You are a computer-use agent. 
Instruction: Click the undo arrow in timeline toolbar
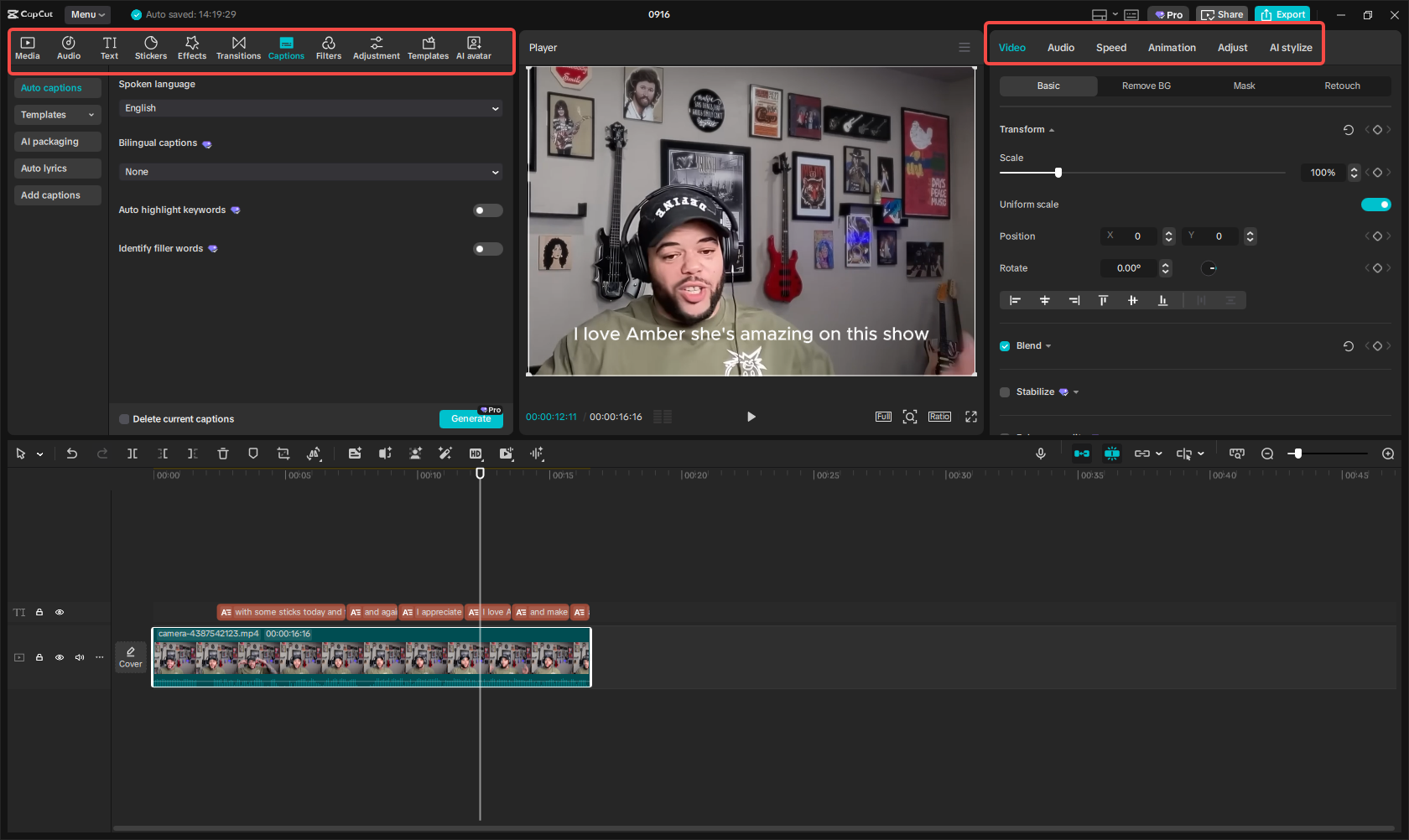[72, 454]
